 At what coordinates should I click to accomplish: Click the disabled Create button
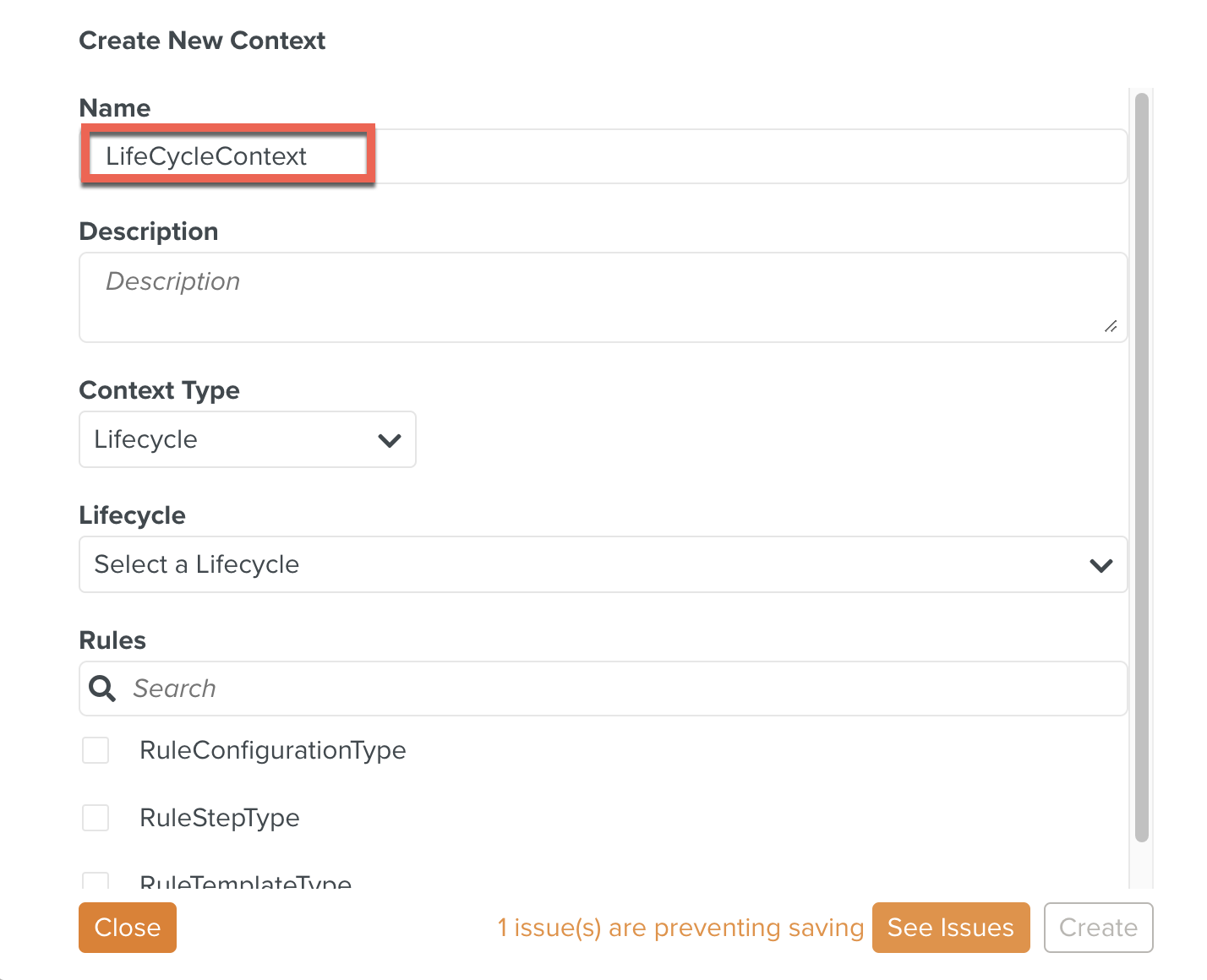click(1098, 928)
